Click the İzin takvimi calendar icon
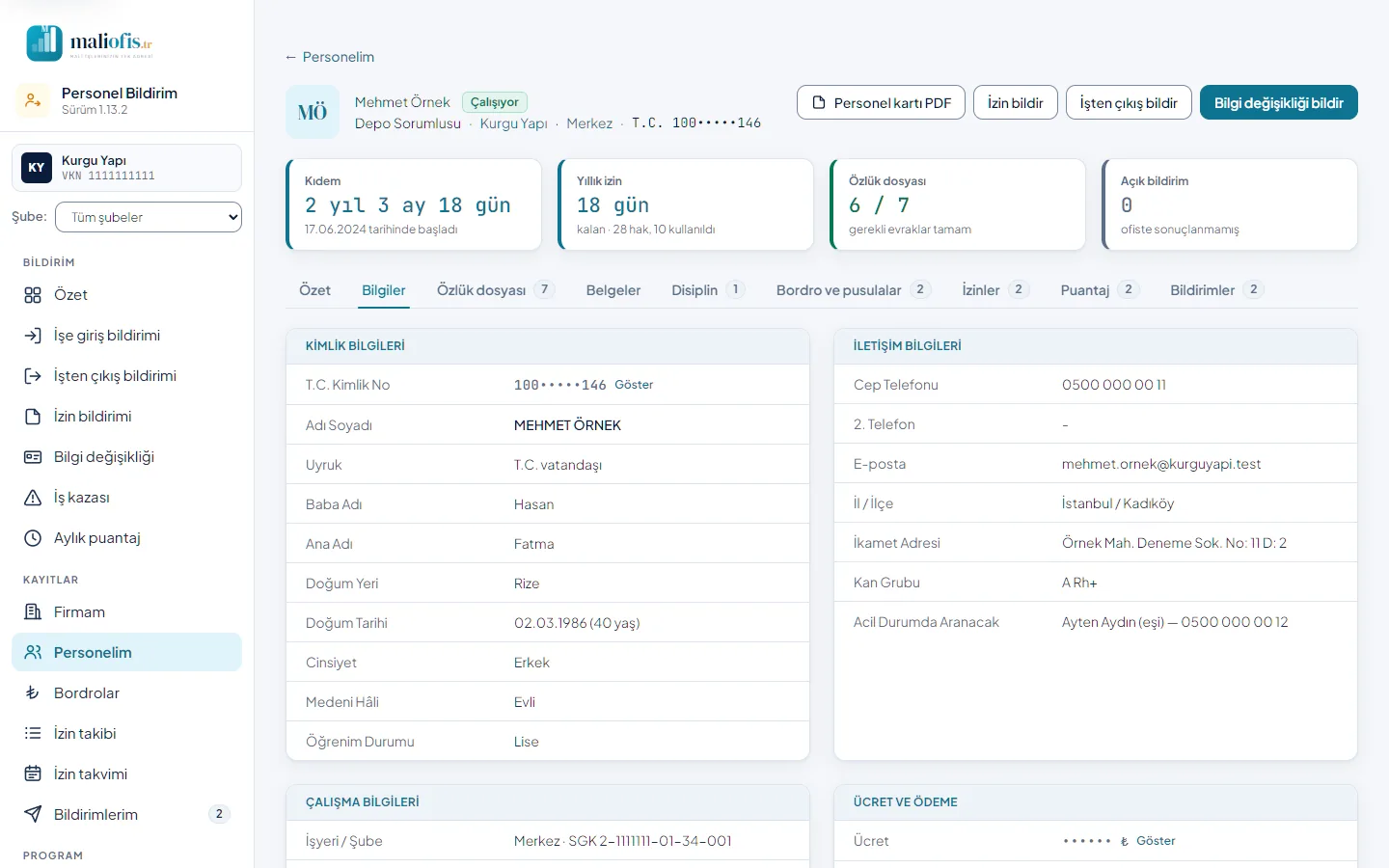Screen dimensions: 1389x868 point(33,774)
